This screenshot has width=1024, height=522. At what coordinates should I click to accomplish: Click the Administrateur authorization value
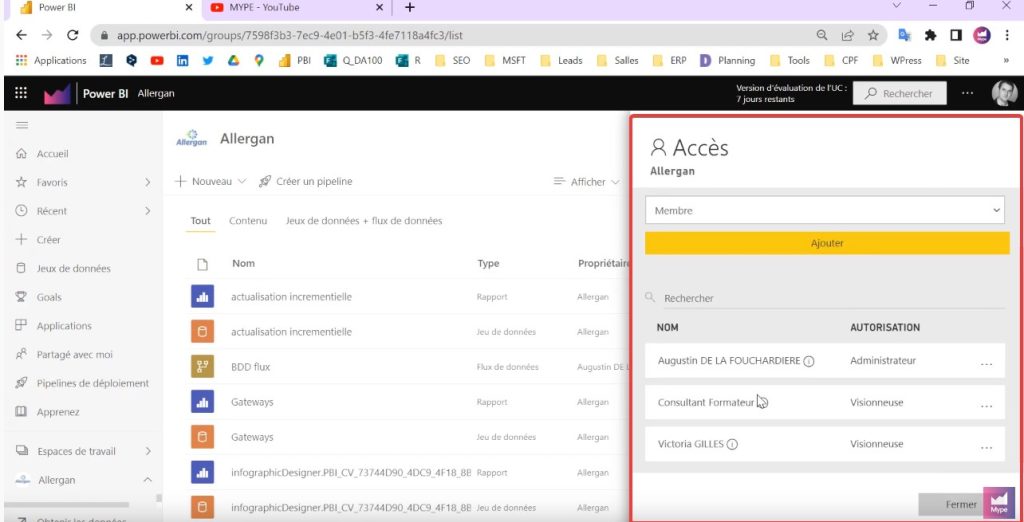[883, 361]
